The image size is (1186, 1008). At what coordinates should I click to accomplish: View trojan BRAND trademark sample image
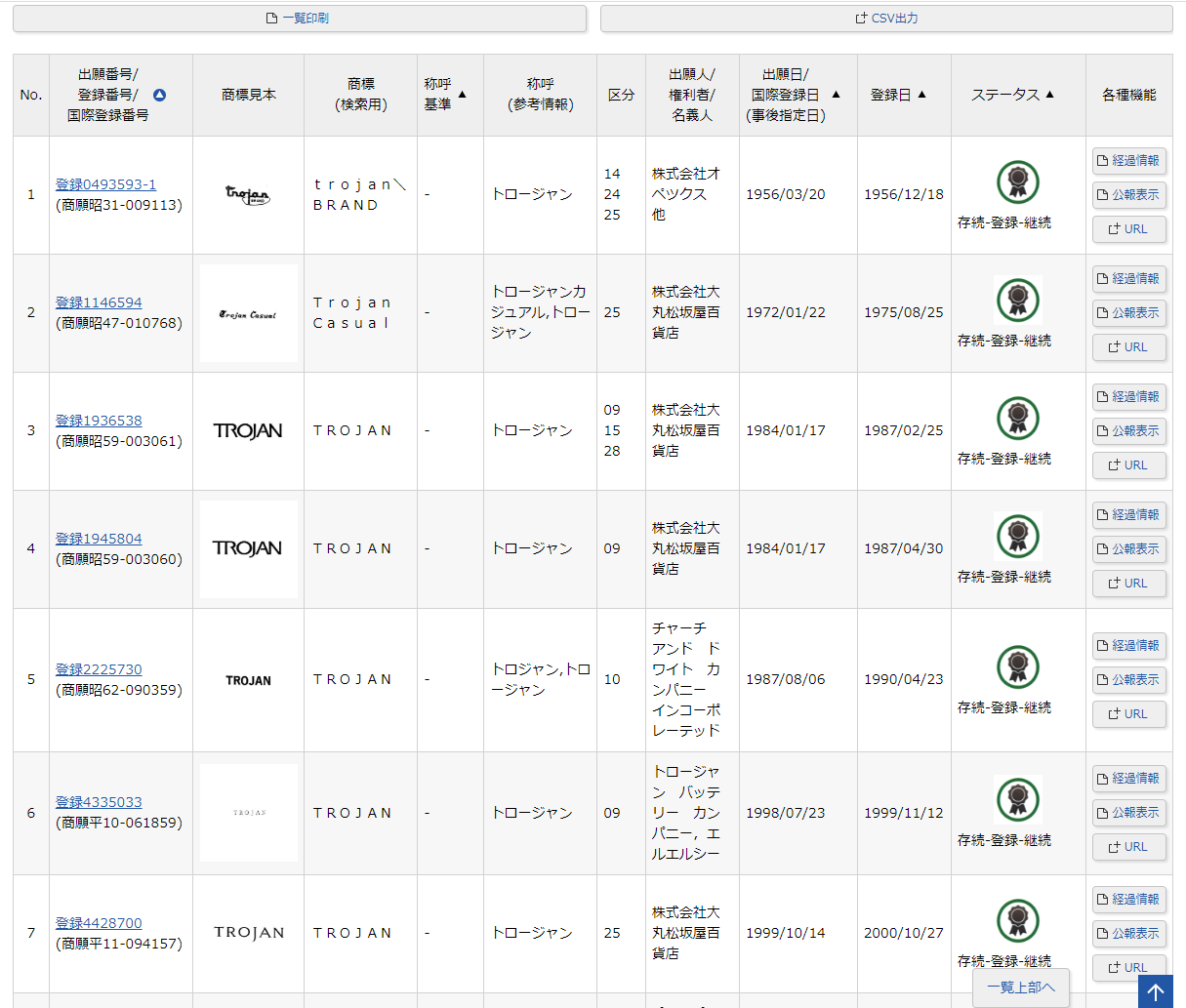tap(248, 194)
